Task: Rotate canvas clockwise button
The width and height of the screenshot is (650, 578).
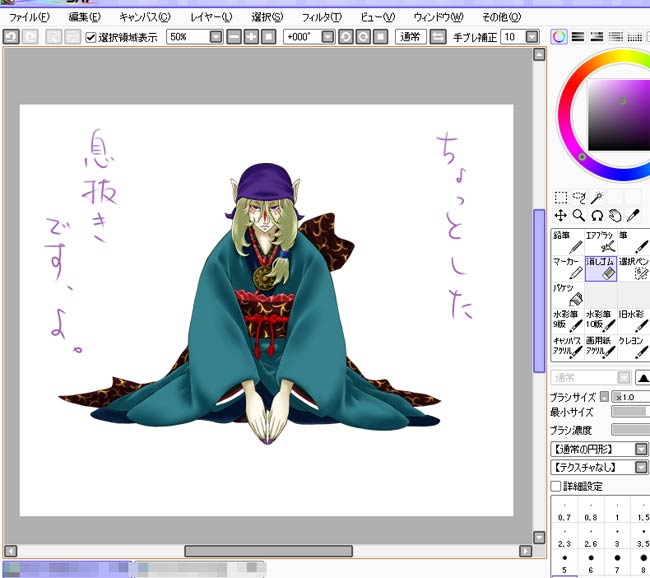Action: pyautogui.click(x=363, y=37)
